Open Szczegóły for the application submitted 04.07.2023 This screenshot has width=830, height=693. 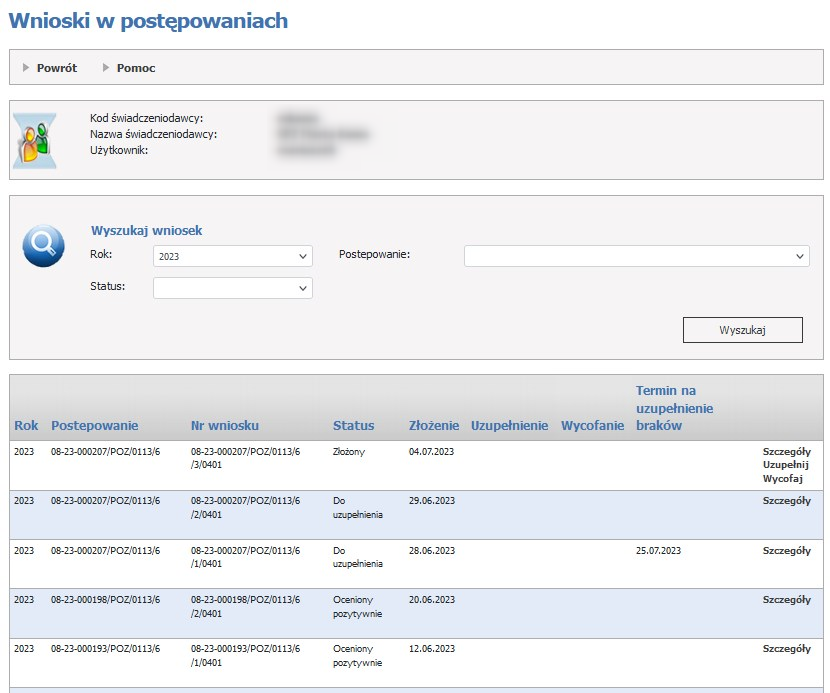[786, 452]
